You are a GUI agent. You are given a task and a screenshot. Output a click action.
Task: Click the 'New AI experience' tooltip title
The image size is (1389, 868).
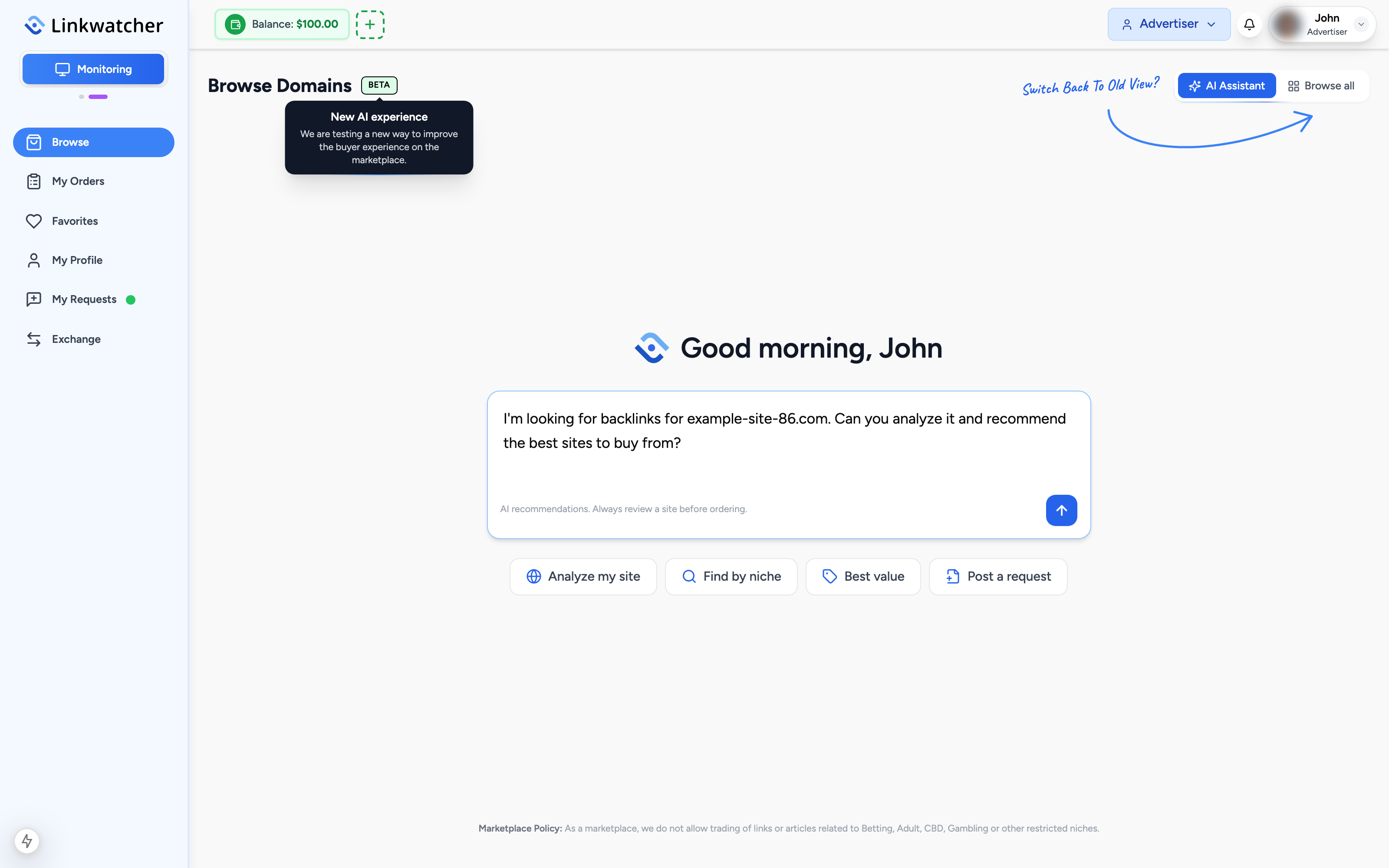click(379, 117)
